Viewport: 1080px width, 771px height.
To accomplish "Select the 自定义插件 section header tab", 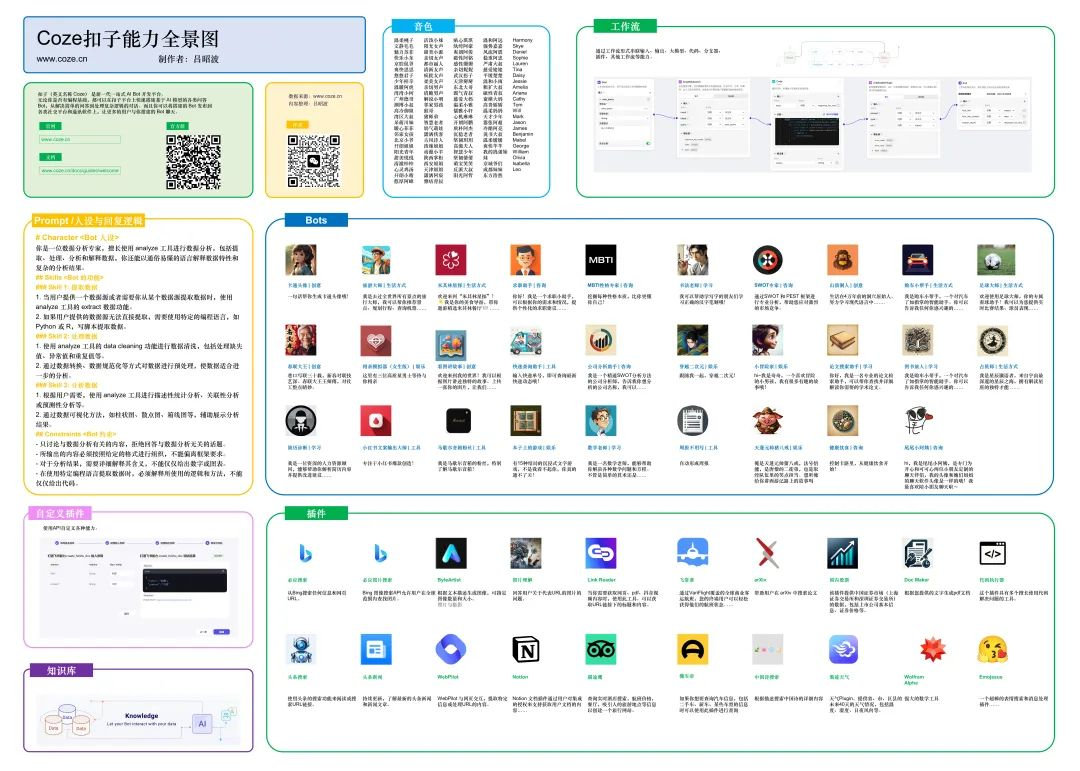I will pos(60,513).
